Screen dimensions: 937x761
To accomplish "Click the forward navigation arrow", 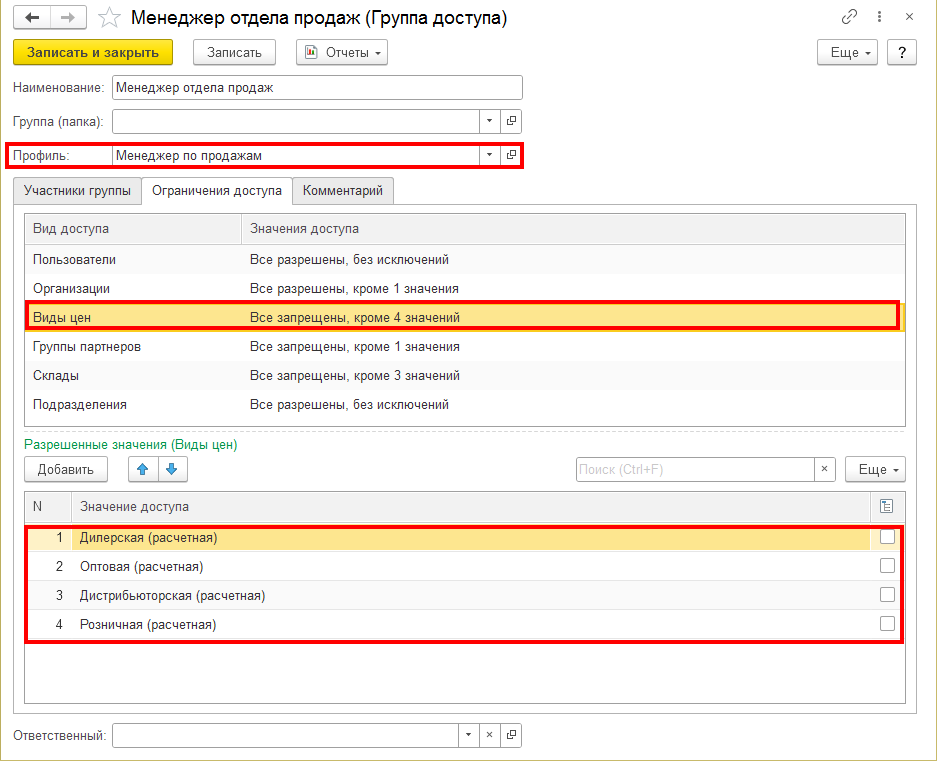I will pyautogui.click(x=68, y=18).
